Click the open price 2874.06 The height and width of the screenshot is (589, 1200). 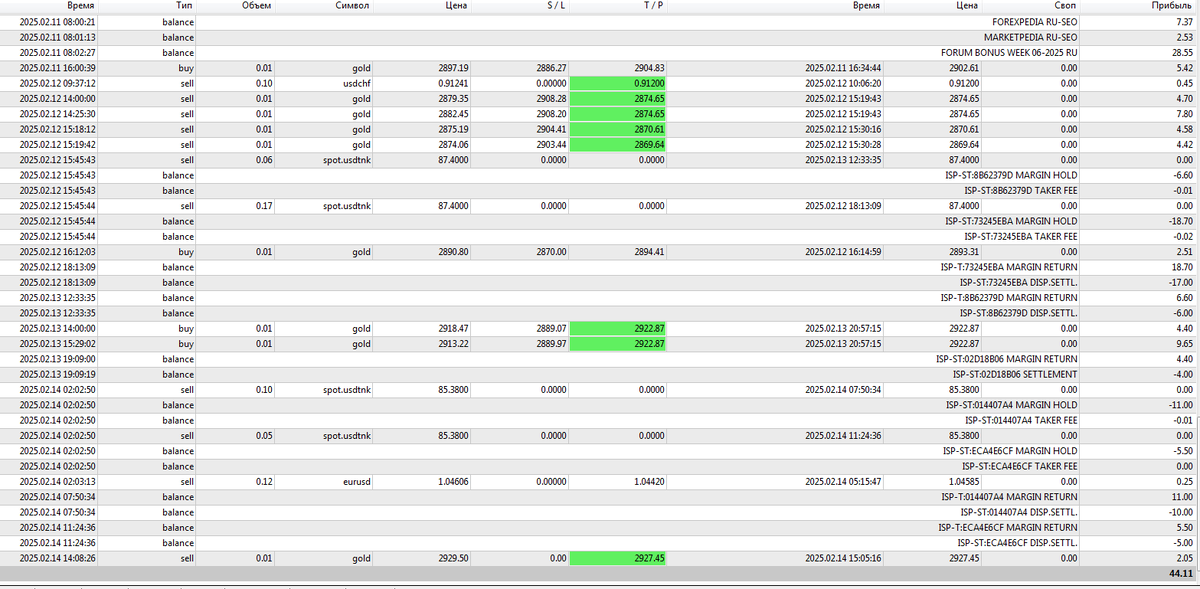[x=453, y=145]
